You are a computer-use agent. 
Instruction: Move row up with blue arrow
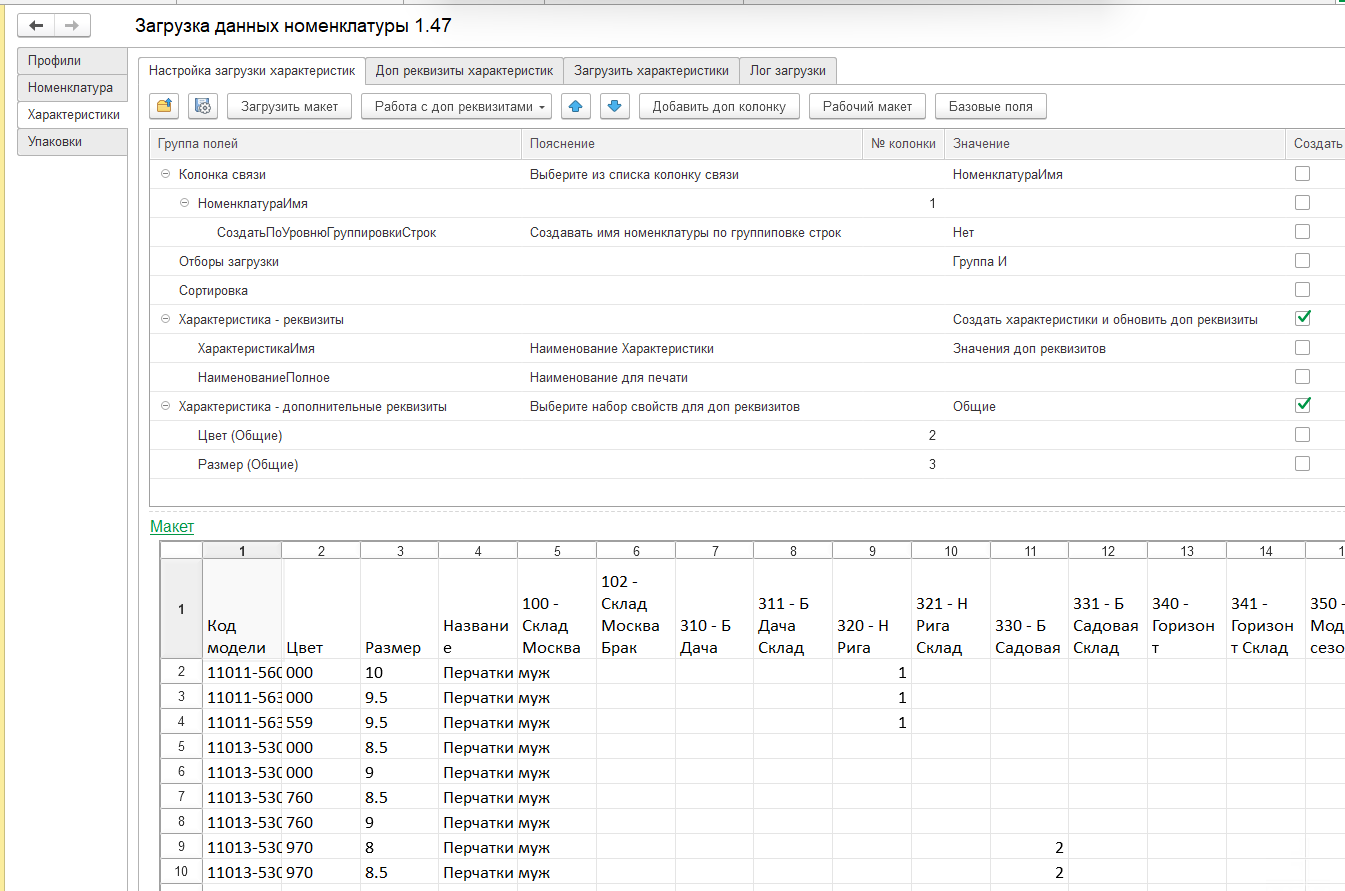(575, 106)
